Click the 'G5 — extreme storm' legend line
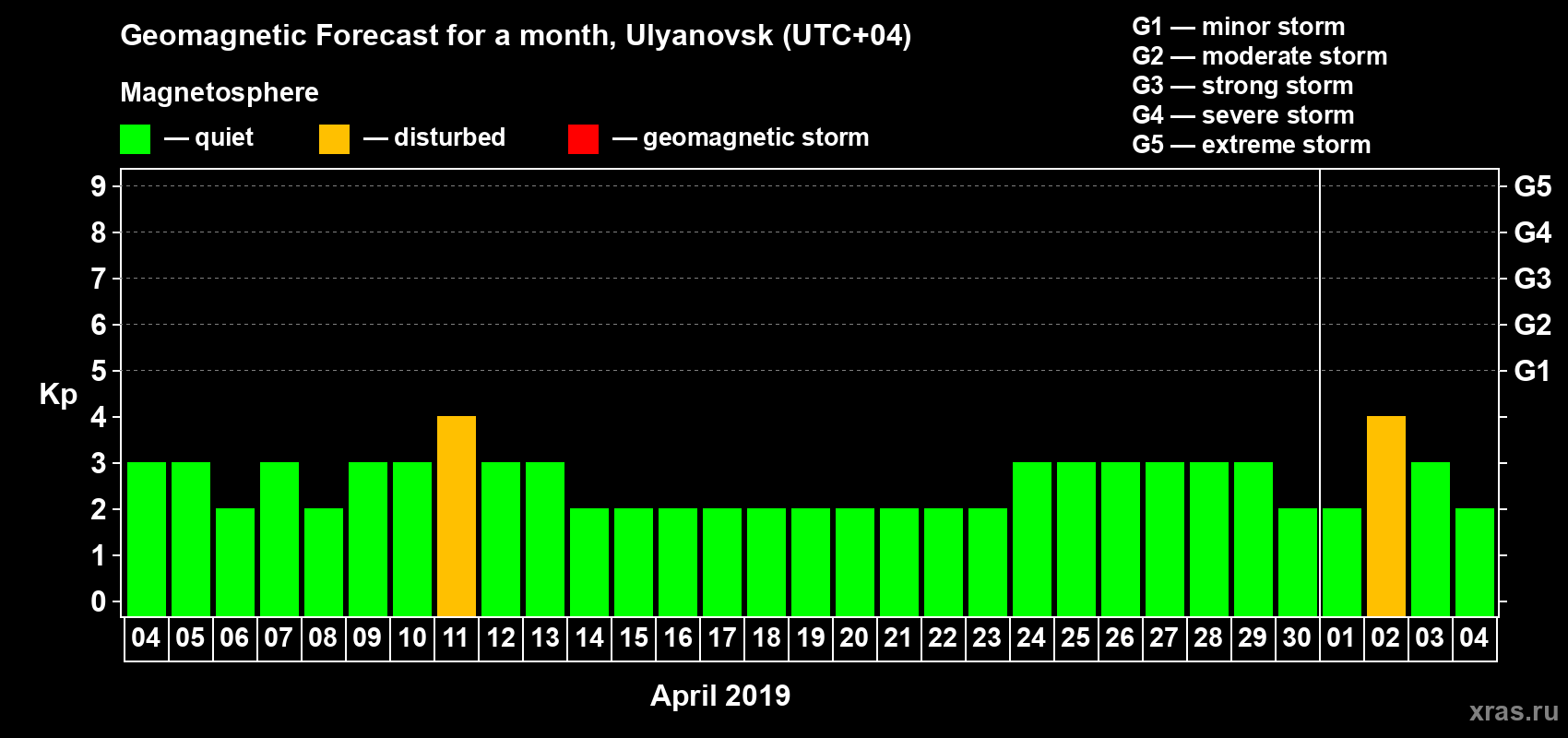 click(x=1252, y=145)
